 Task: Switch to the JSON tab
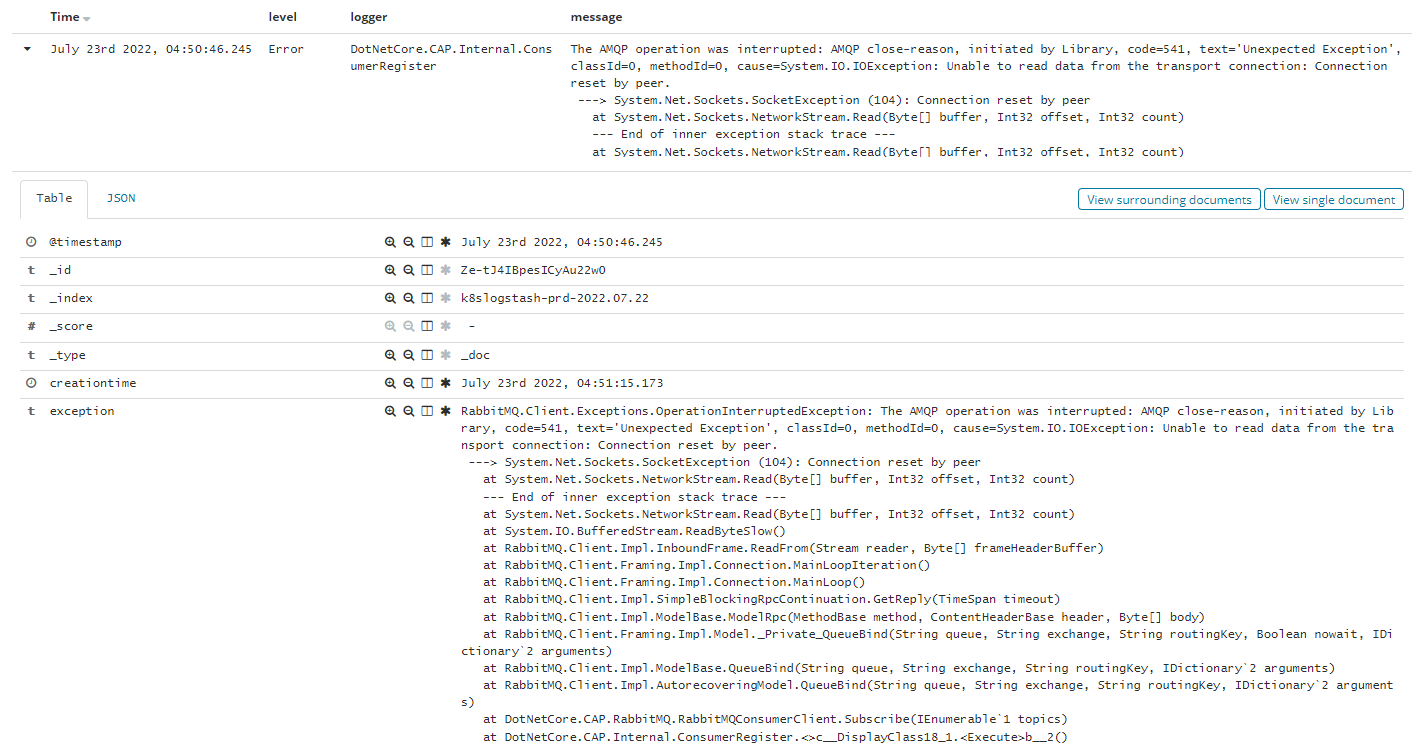click(120, 198)
